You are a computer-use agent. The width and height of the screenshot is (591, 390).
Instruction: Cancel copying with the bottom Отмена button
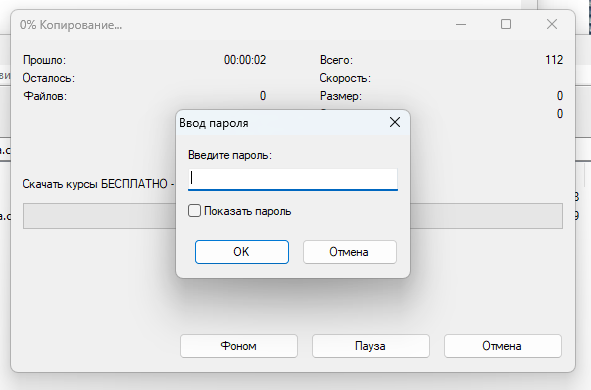(x=502, y=346)
